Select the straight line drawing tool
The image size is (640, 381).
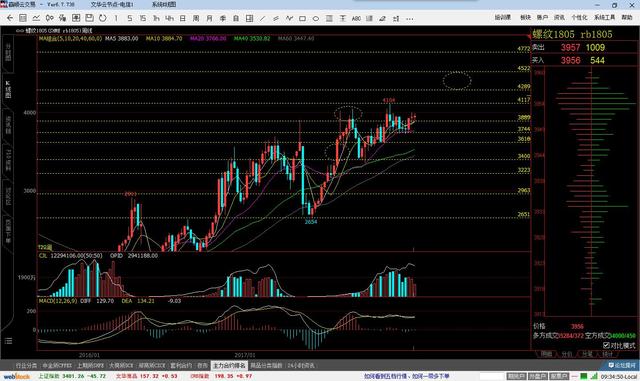click(x=262, y=18)
